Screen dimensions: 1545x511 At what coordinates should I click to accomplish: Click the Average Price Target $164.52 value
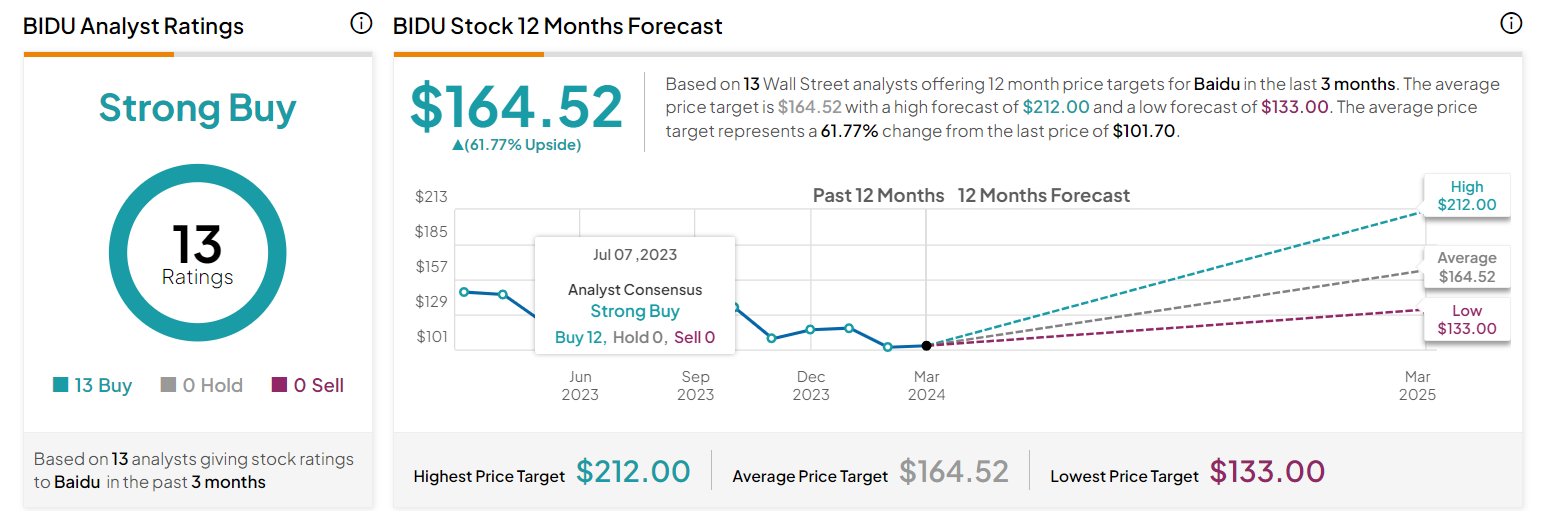coord(953,471)
